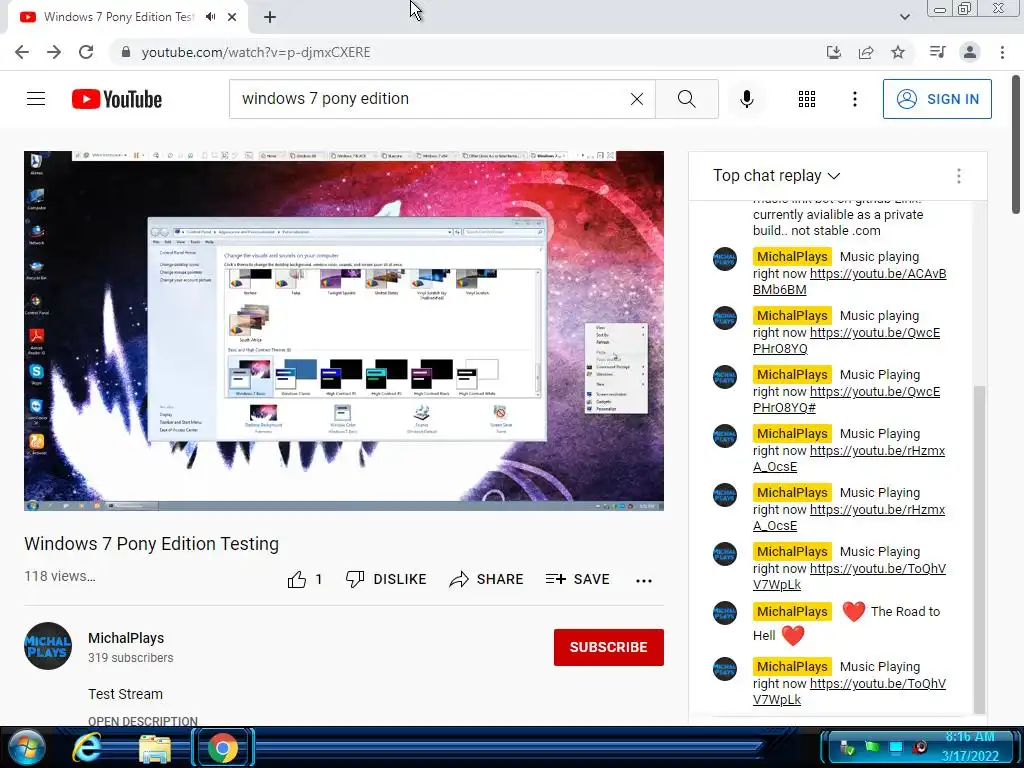Open the Chrome three-dot menu
The height and width of the screenshot is (768, 1024).
point(1002,52)
